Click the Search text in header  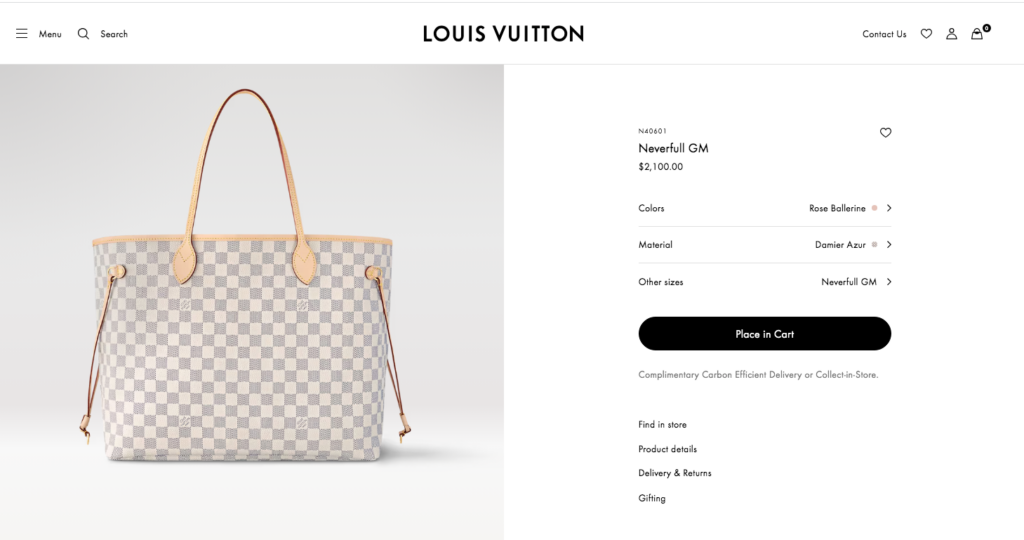click(x=114, y=34)
